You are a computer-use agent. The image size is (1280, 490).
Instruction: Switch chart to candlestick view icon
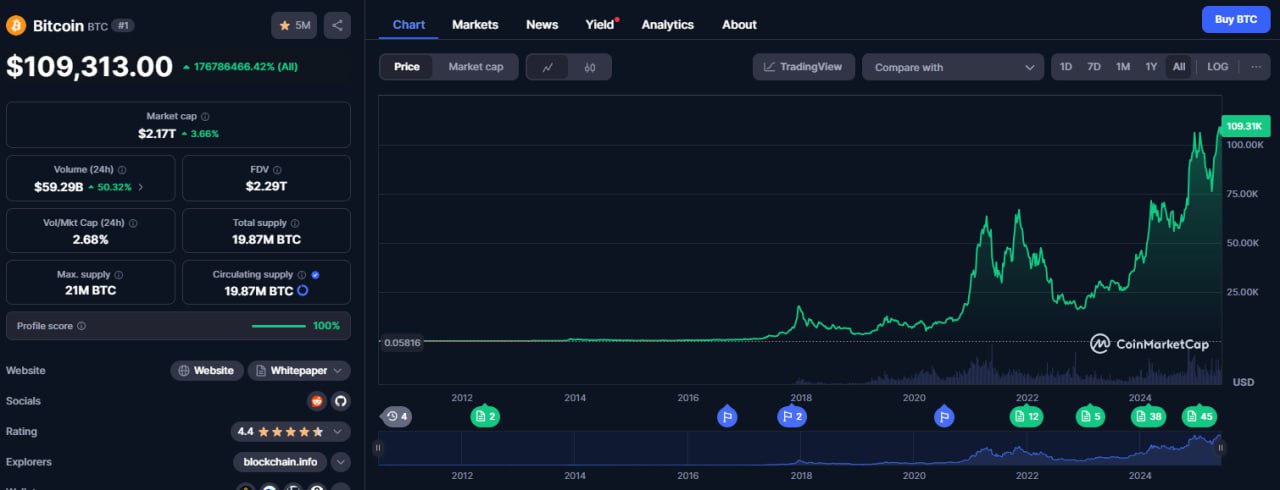point(590,67)
